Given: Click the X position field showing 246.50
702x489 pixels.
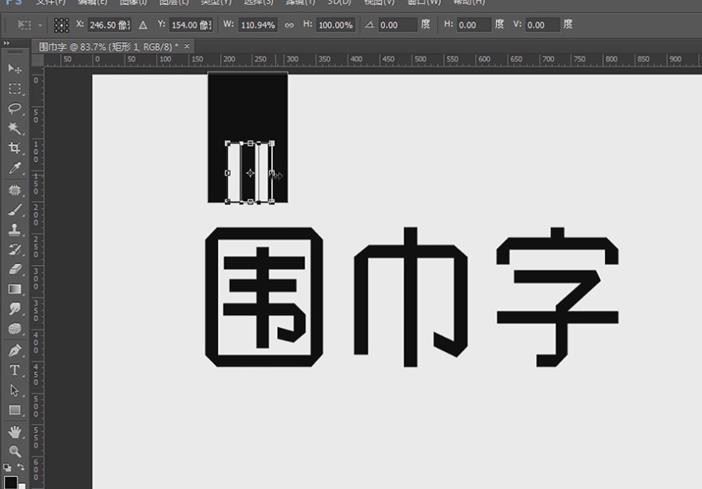Looking at the screenshot, I should pos(109,25).
